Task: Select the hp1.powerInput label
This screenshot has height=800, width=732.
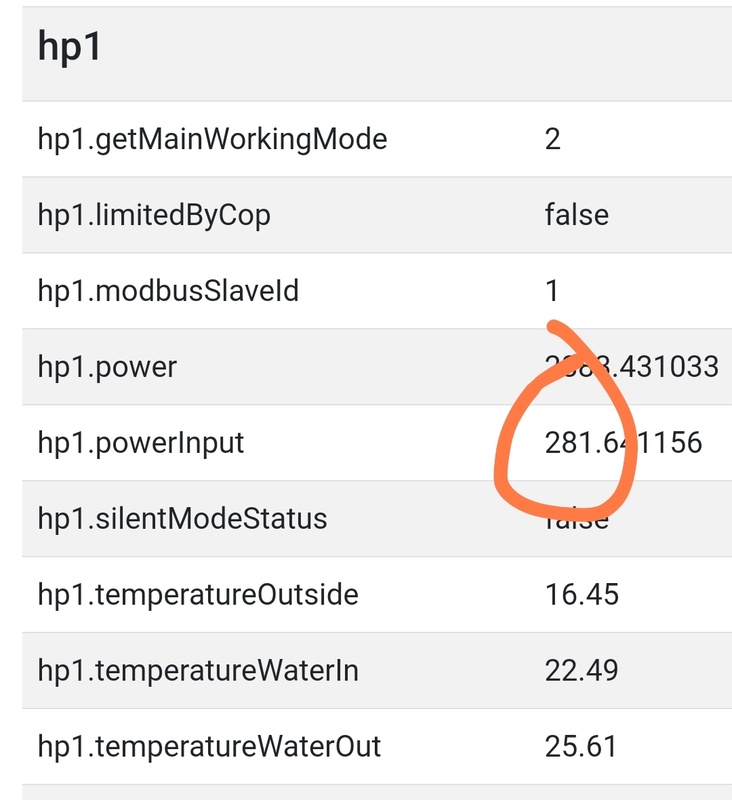Action: [141, 443]
